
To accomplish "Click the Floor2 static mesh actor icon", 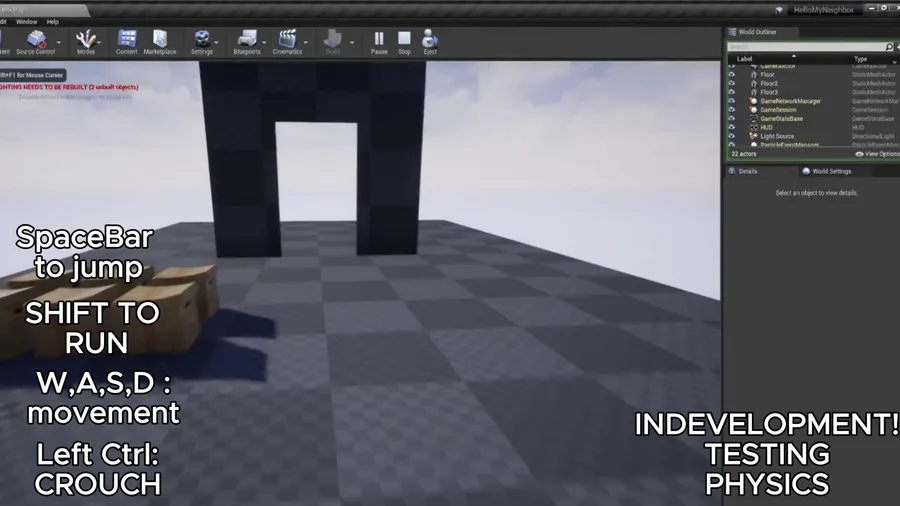I will click(754, 83).
